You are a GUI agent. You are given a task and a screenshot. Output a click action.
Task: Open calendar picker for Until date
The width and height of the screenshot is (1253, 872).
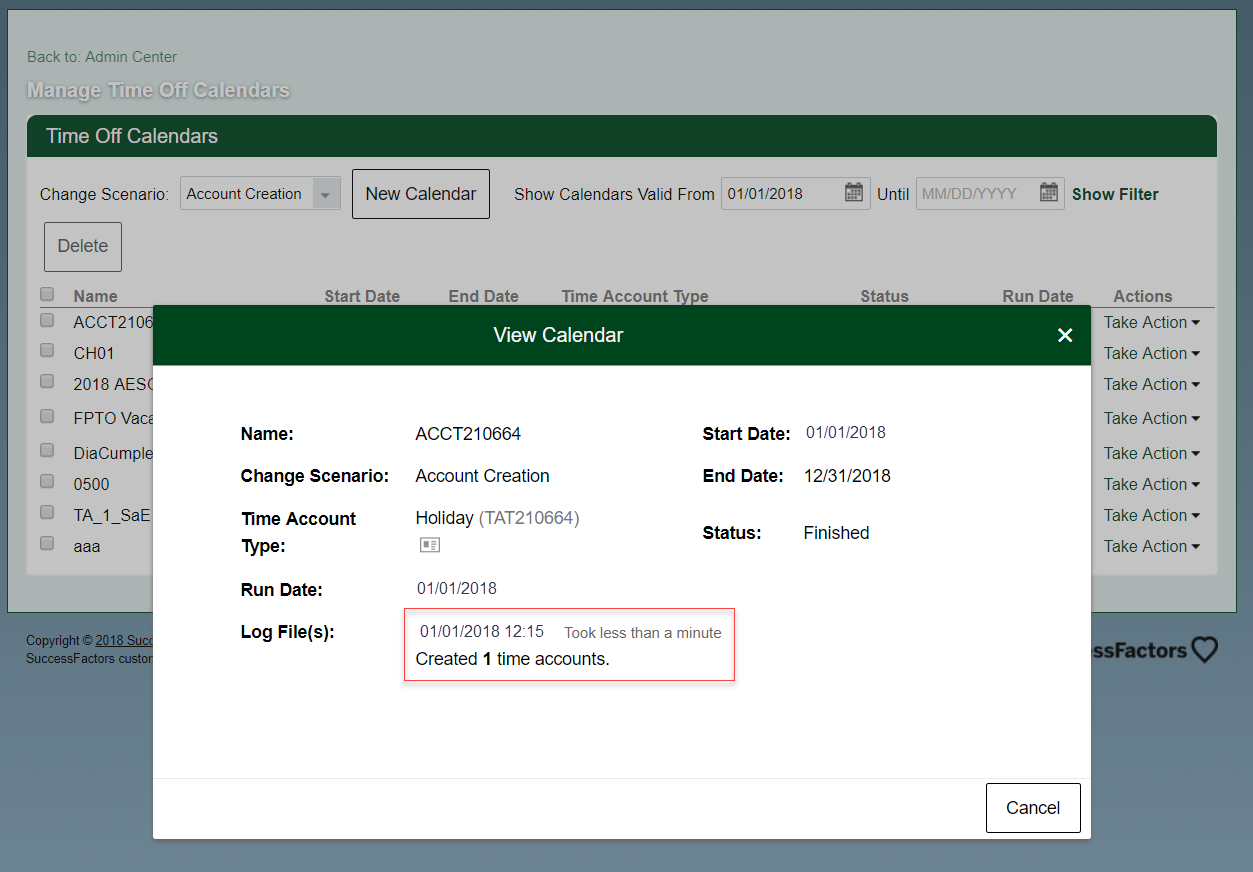click(x=1049, y=193)
